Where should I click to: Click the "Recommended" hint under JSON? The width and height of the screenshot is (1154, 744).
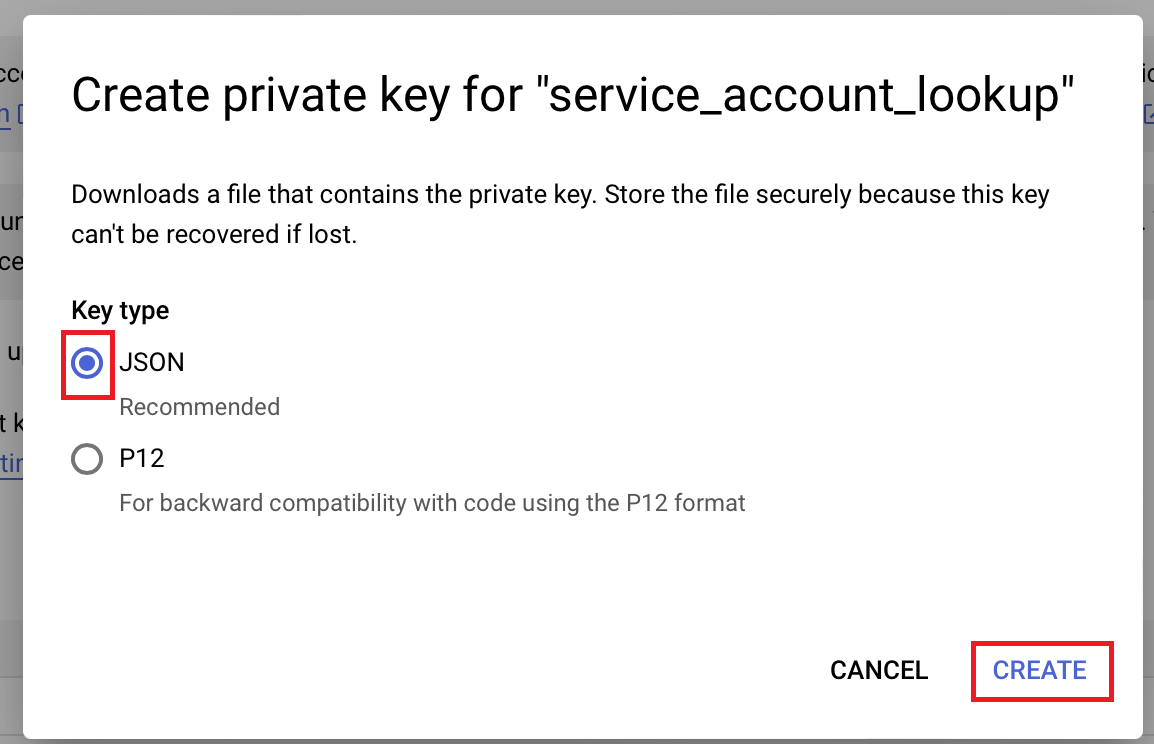coord(199,407)
